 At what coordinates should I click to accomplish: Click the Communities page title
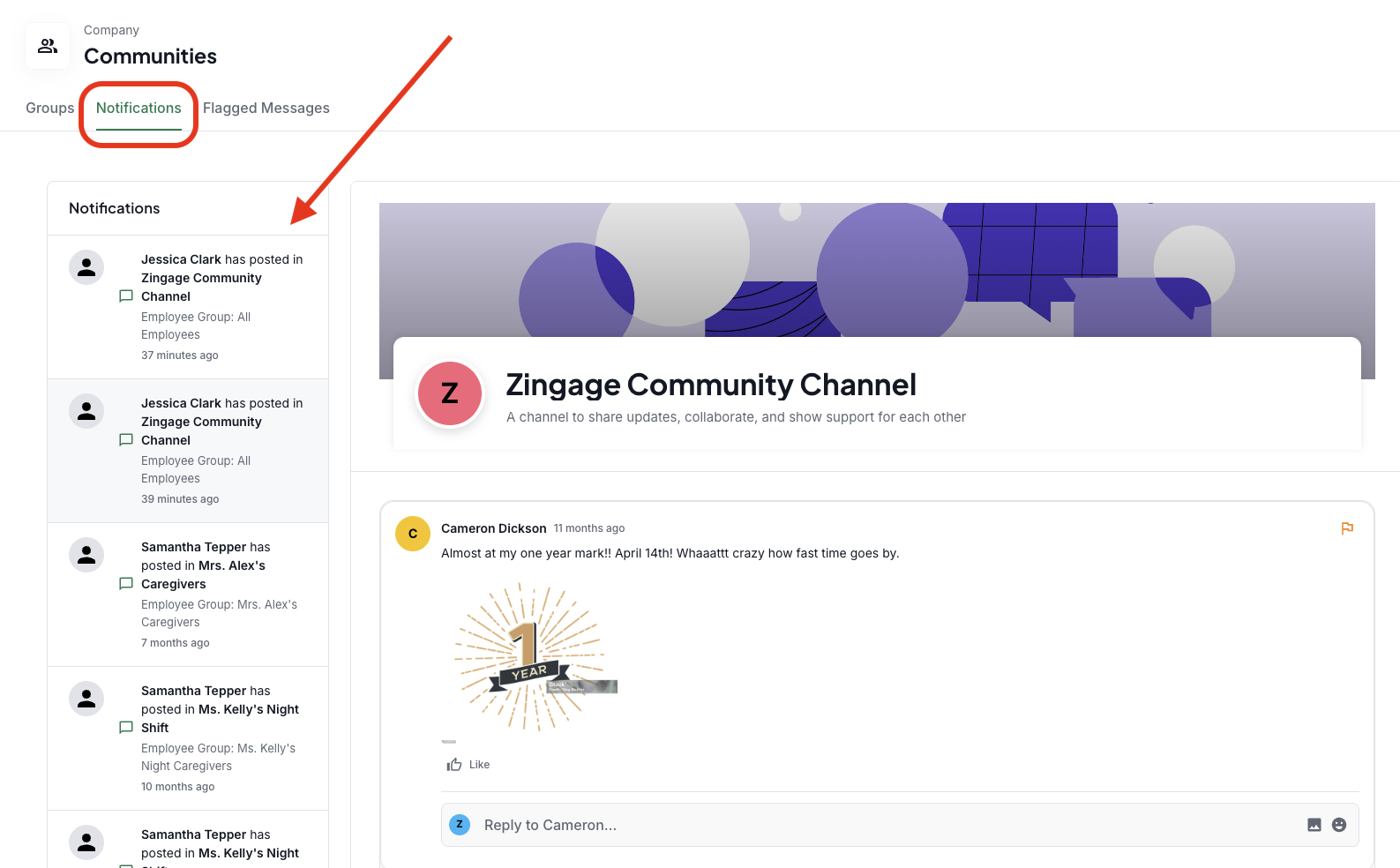pos(151,56)
